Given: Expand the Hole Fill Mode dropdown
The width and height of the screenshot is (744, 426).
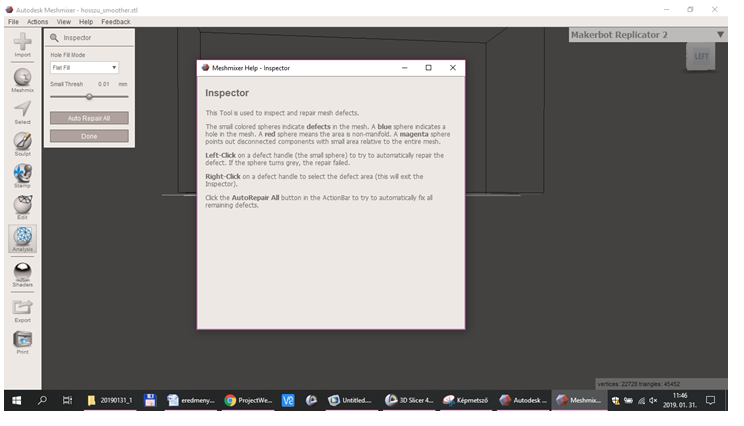Looking at the screenshot, I should pyautogui.click(x=84, y=68).
